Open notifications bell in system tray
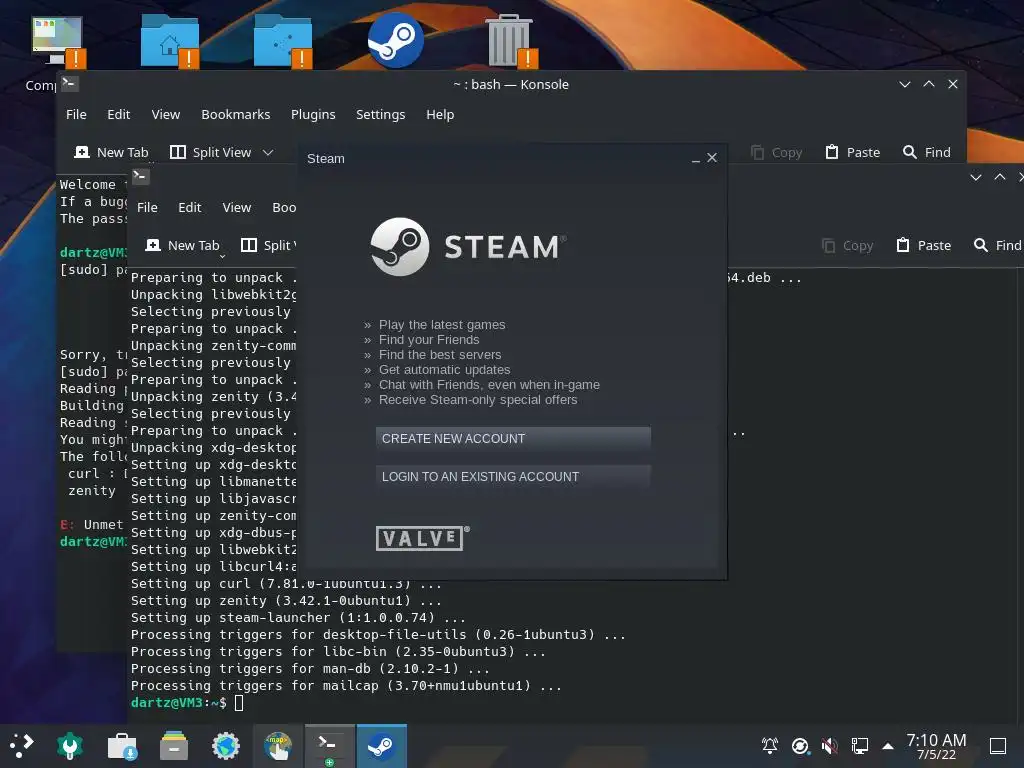Image resolution: width=1024 pixels, height=768 pixels. 770,745
